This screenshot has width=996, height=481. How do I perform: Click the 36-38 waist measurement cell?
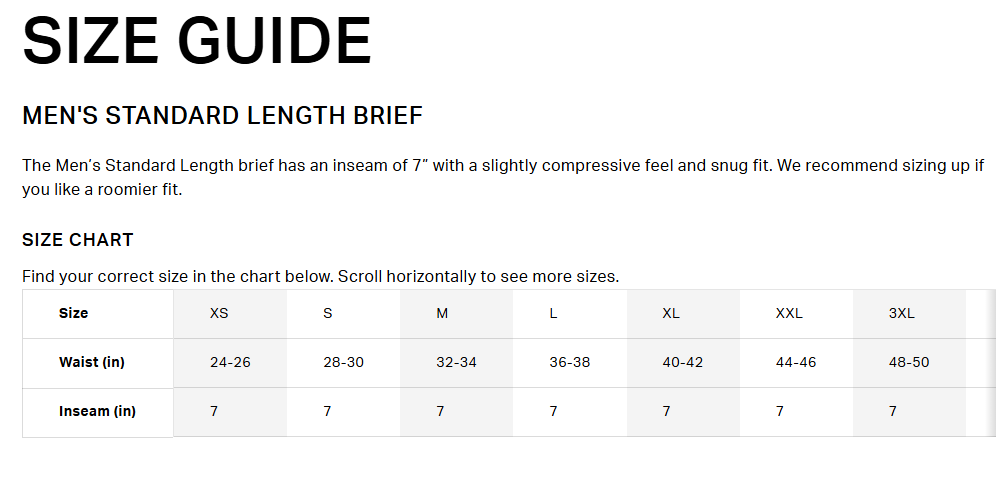tap(569, 362)
